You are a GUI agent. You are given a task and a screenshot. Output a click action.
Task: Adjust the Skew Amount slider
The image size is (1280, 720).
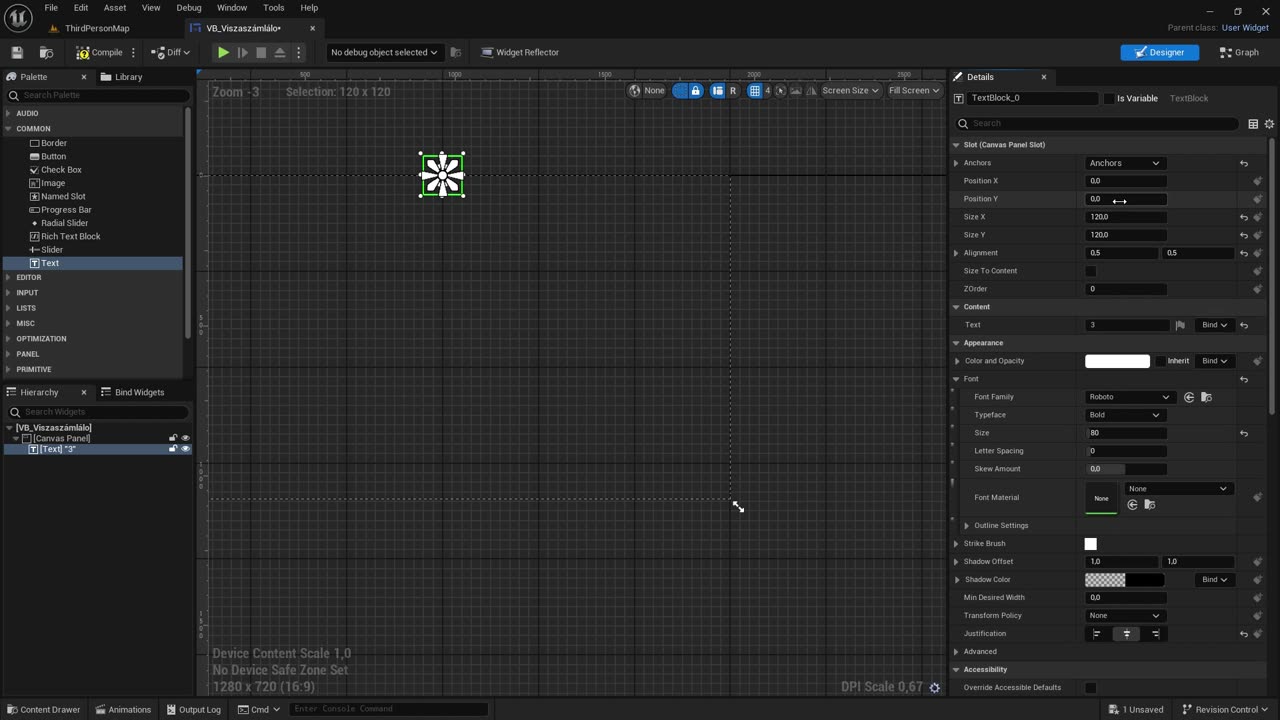(x=1126, y=469)
